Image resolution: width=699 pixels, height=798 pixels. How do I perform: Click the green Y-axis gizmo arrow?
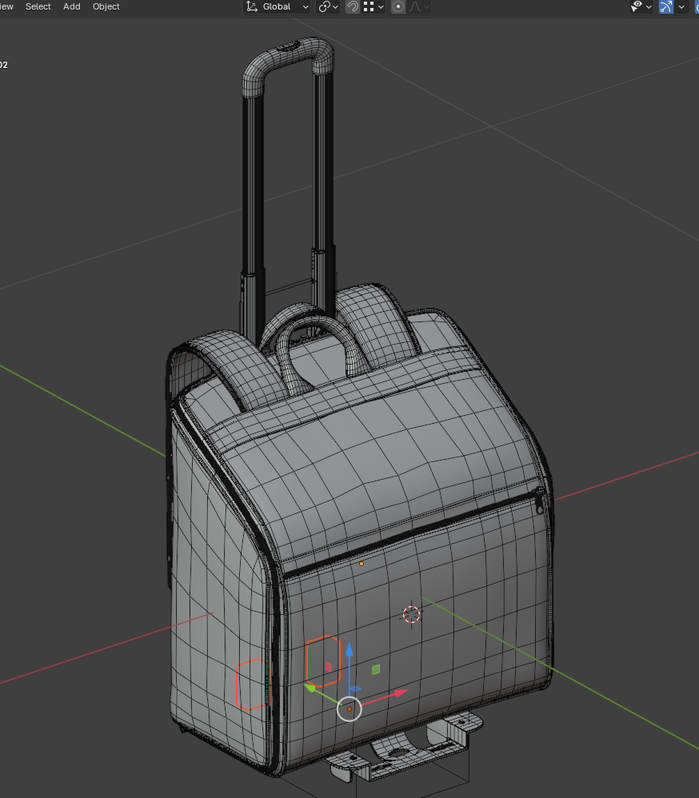pyautogui.click(x=312, y=687)
